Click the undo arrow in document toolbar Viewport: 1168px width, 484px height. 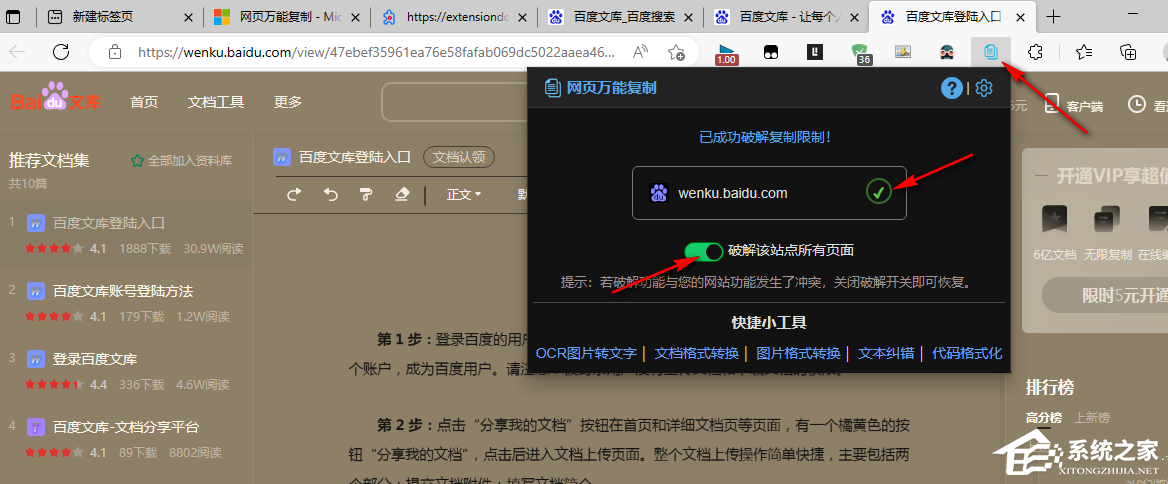[x=331, y=194]
